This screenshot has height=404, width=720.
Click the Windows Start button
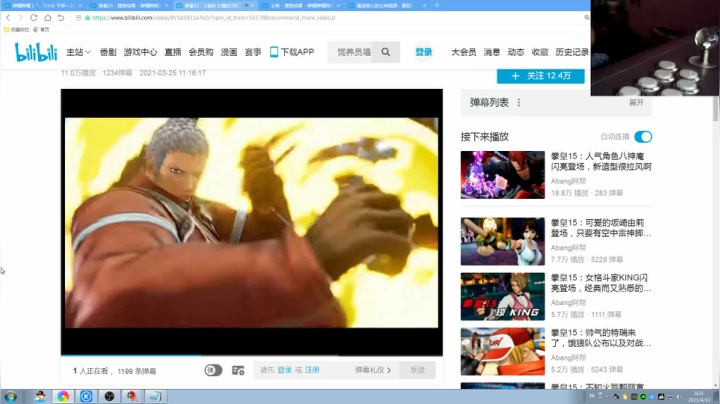pyautogui.click(x=10, y=396)
